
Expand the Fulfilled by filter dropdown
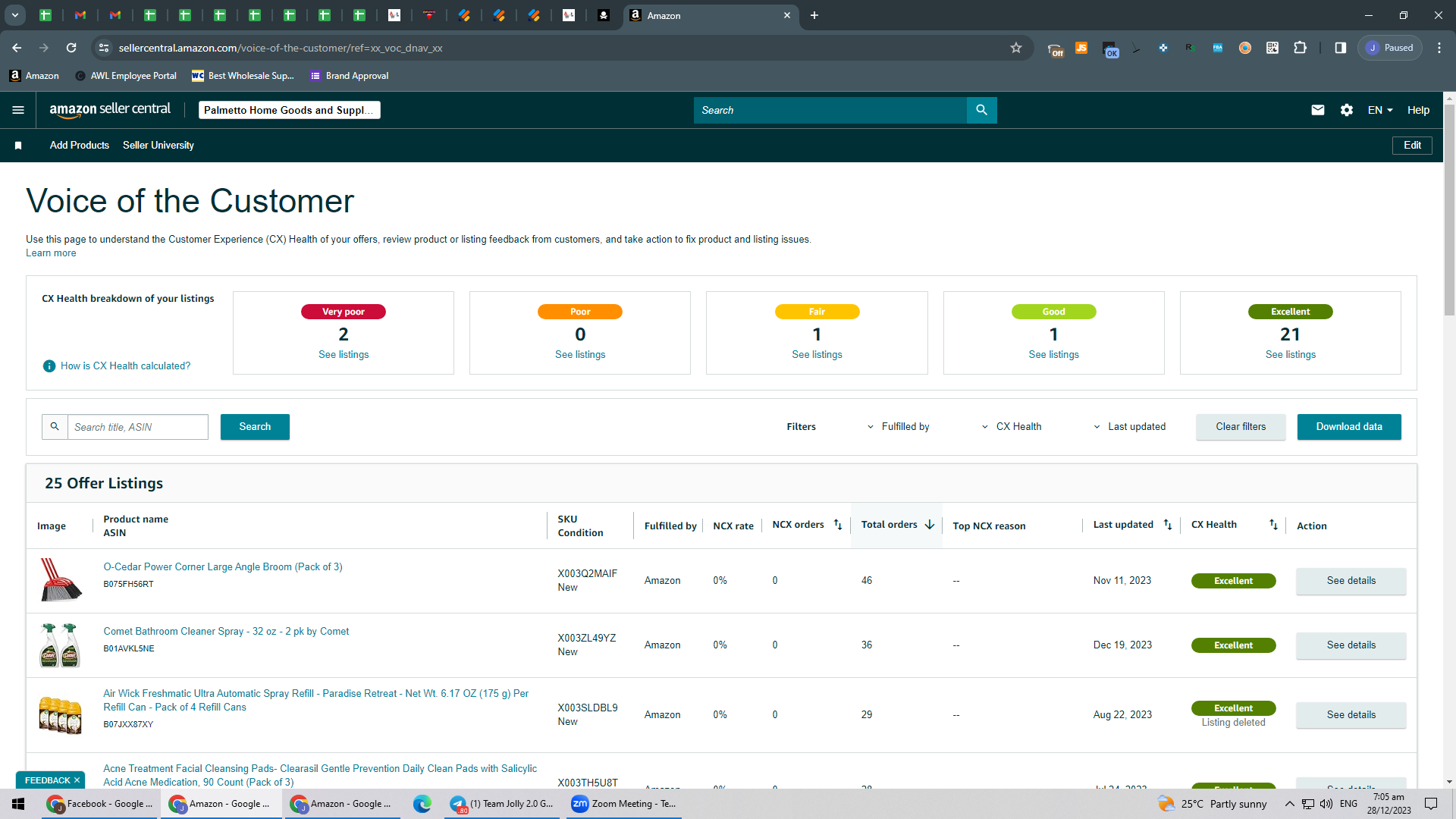[899, 427]
